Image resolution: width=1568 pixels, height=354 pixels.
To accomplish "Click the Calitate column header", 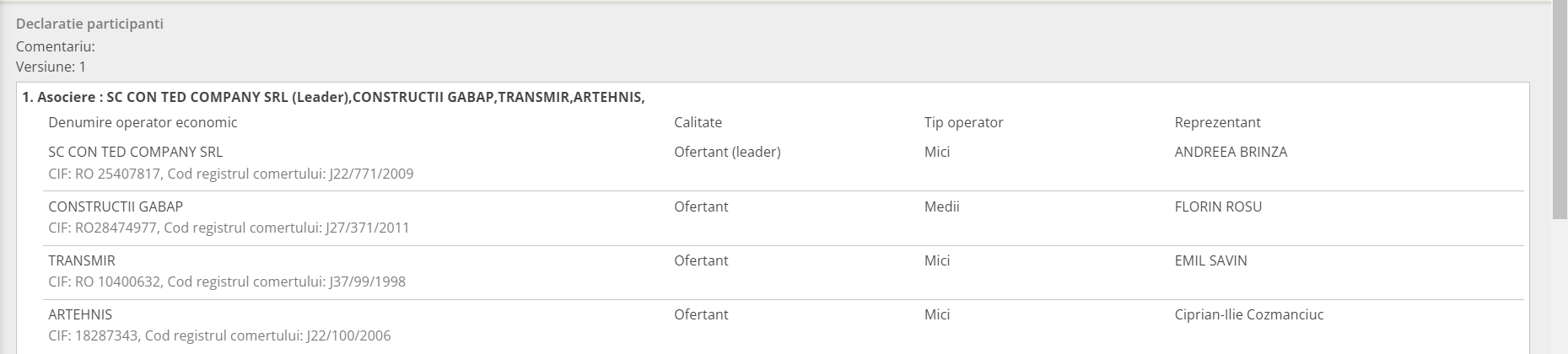I will pyautogui.click(x=698, y=122).
